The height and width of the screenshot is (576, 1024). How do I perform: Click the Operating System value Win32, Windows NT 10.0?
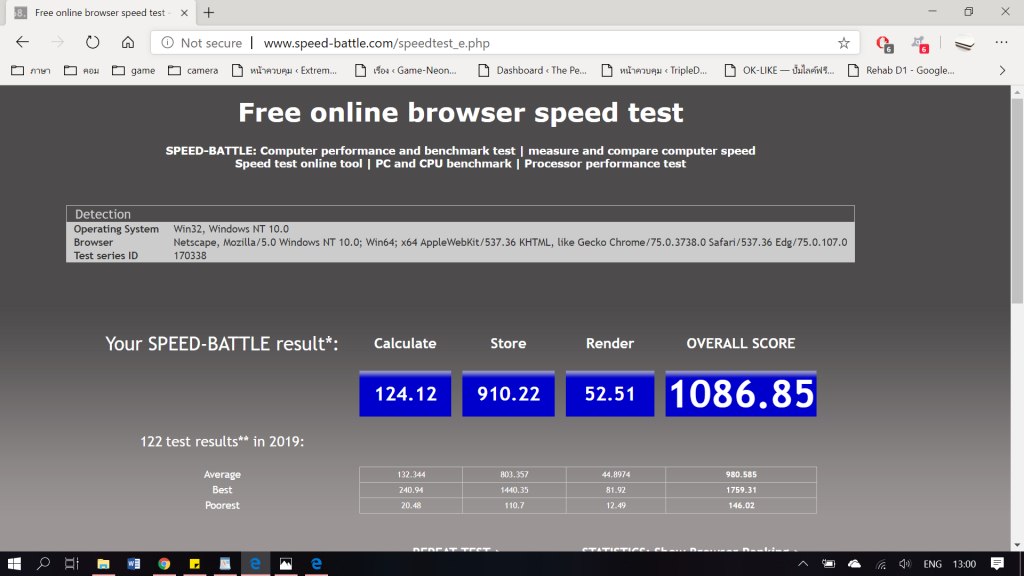tap(231, 229)
